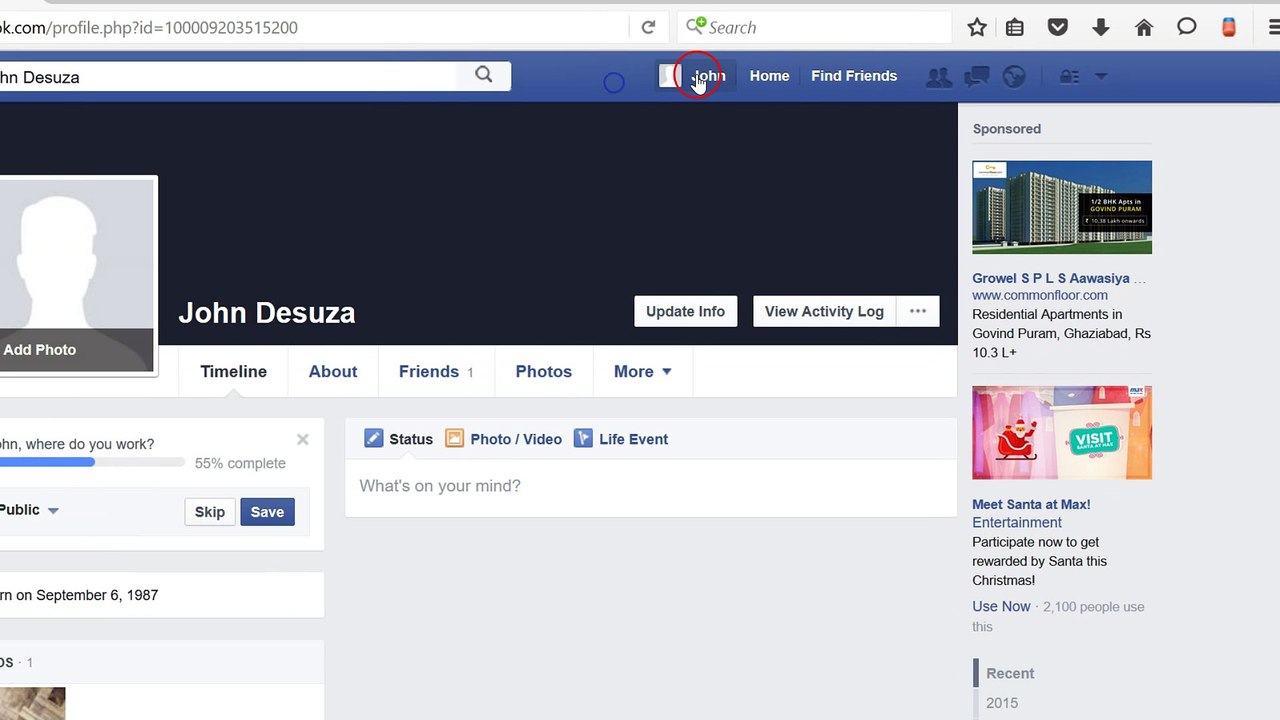1280x720 pixels.
Task: Show Firefox bookmarks list
Action: tap(1015, 27)
